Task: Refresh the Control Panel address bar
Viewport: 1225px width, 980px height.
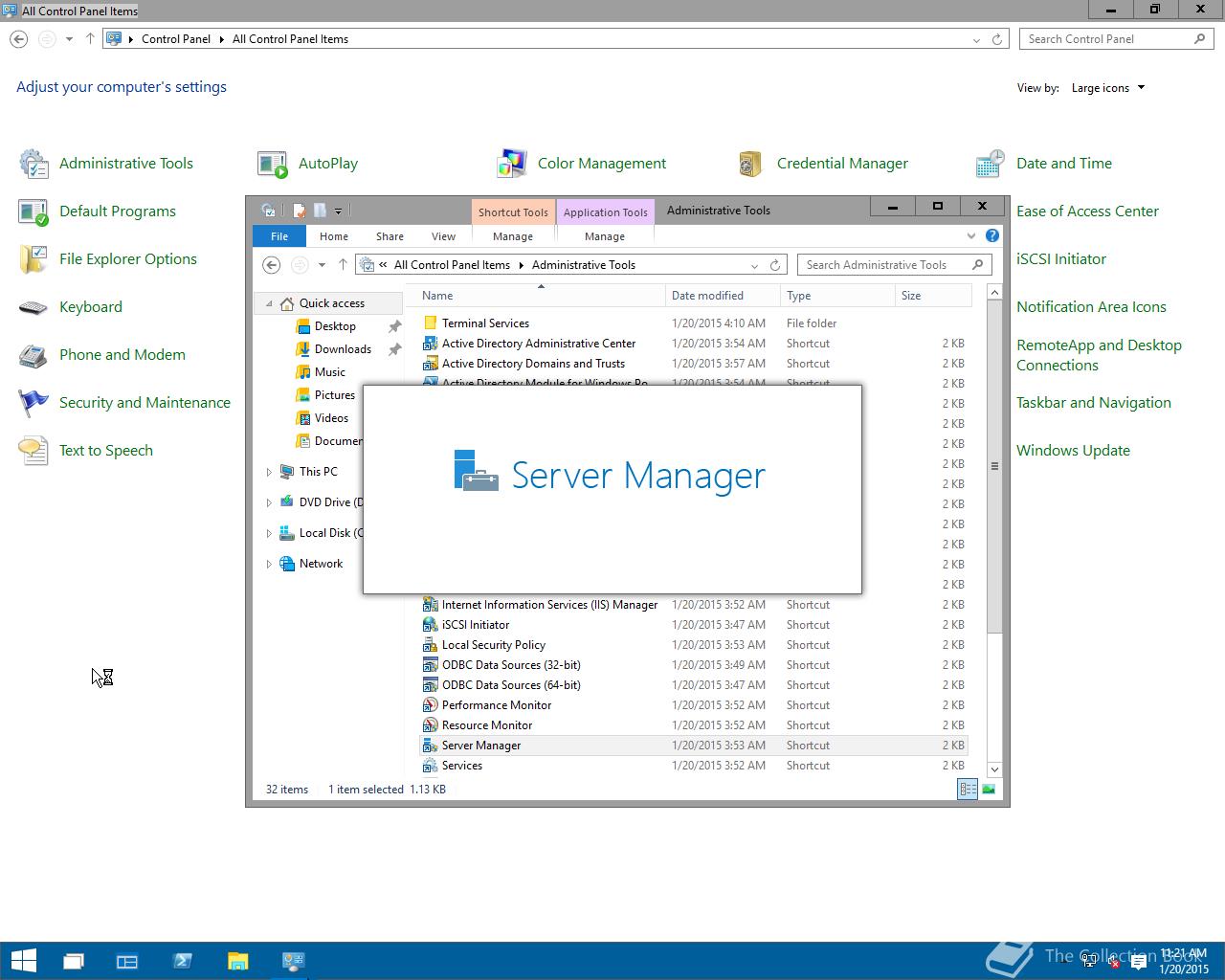Action: coord(997,39)
